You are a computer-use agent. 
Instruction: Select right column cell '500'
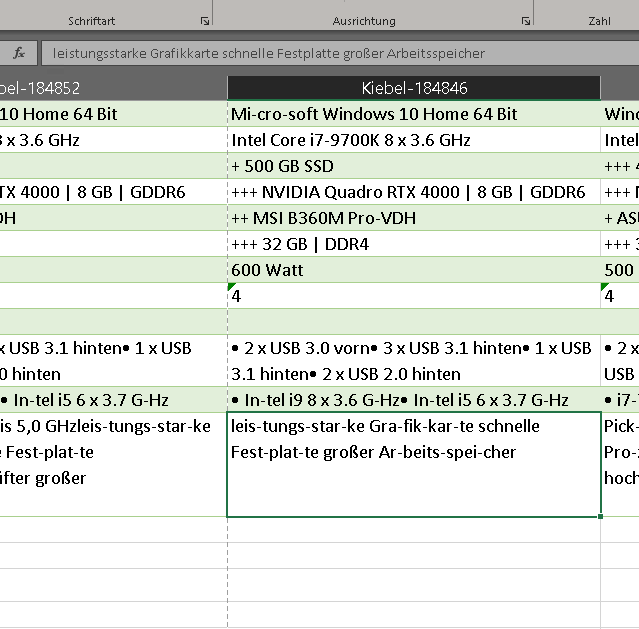click(620, 270)
